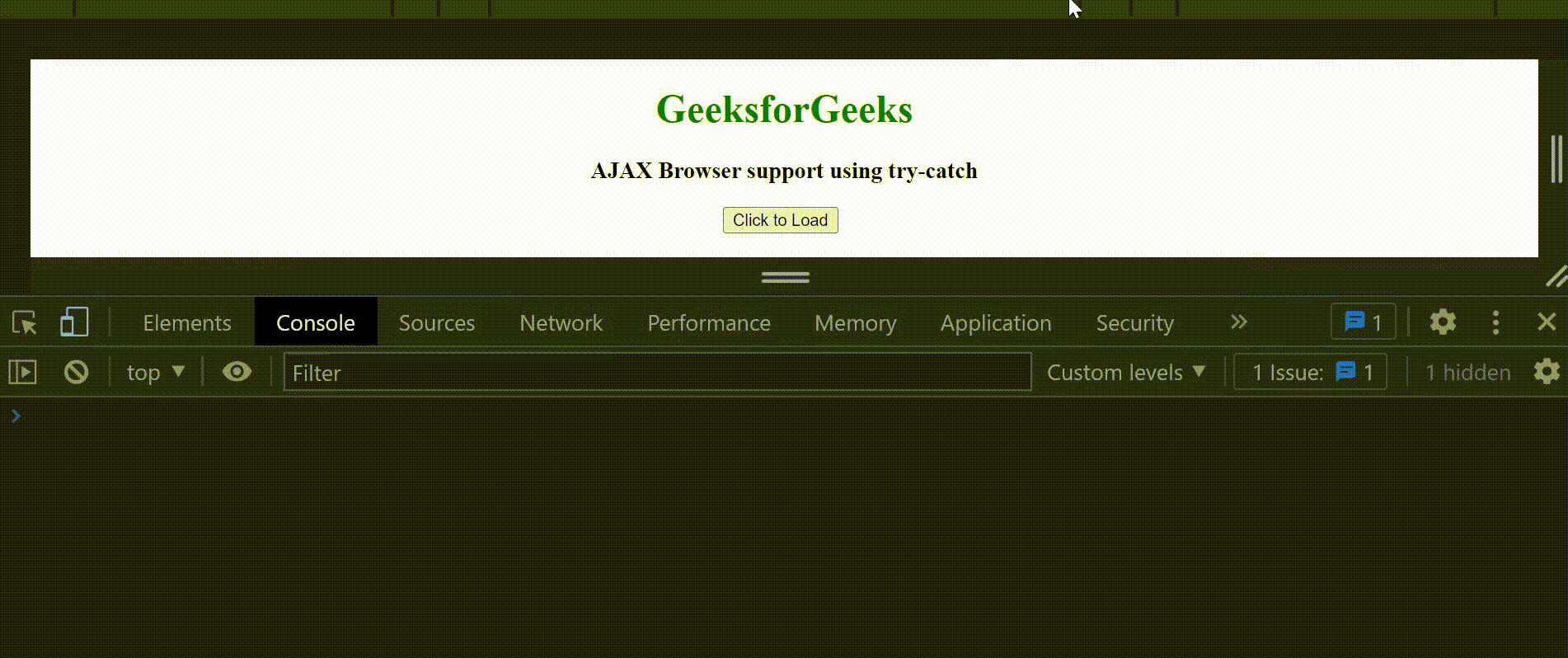The image size is (1568, 658).
Task: Click the corner resize grip of viewport
Action: click(1556, 276)
